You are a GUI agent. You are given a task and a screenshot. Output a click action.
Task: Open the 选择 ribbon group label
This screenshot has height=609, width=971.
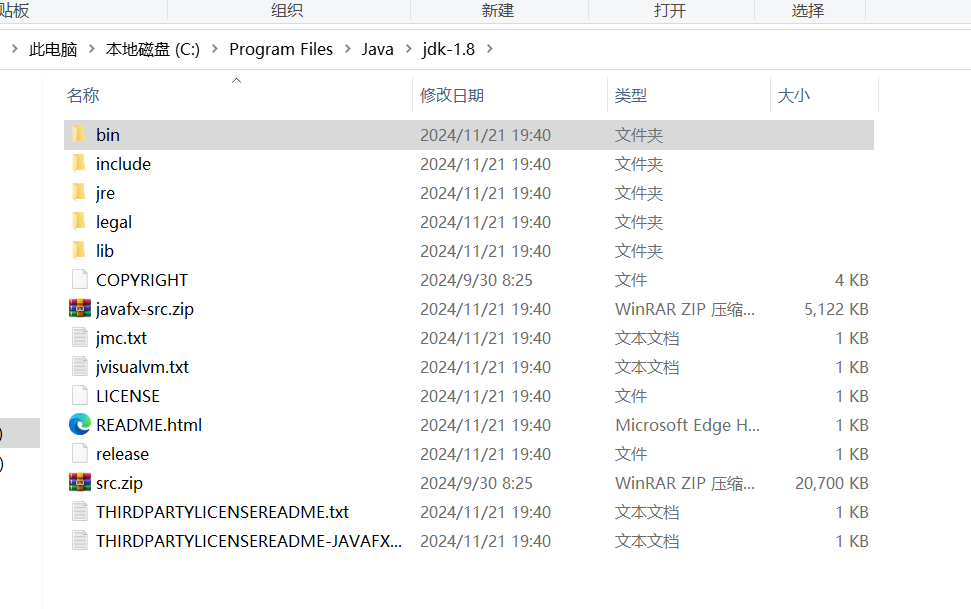pyautogui.click(x=808, y=11)
